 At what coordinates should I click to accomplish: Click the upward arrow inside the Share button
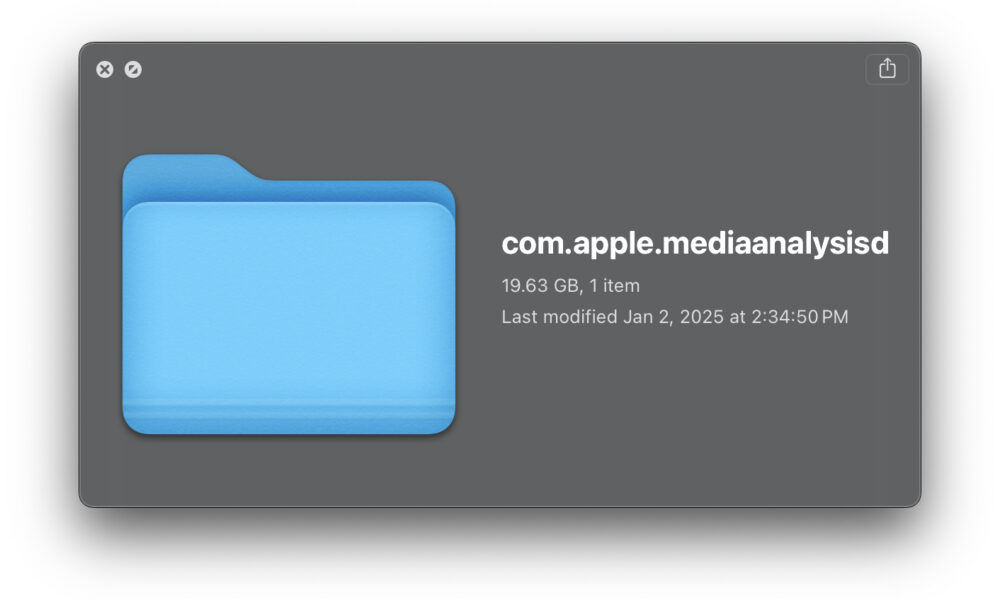[887, 68]
